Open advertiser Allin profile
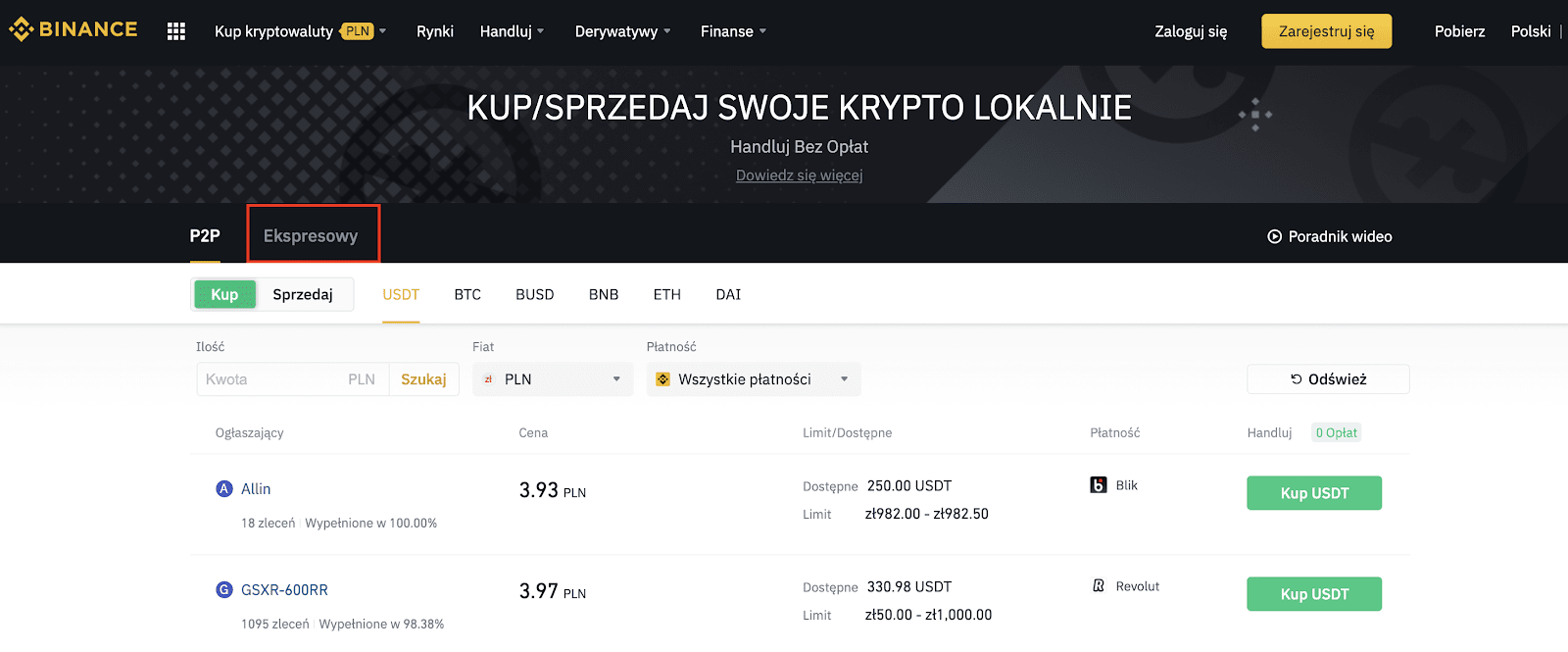 click(x=256, y=488)
